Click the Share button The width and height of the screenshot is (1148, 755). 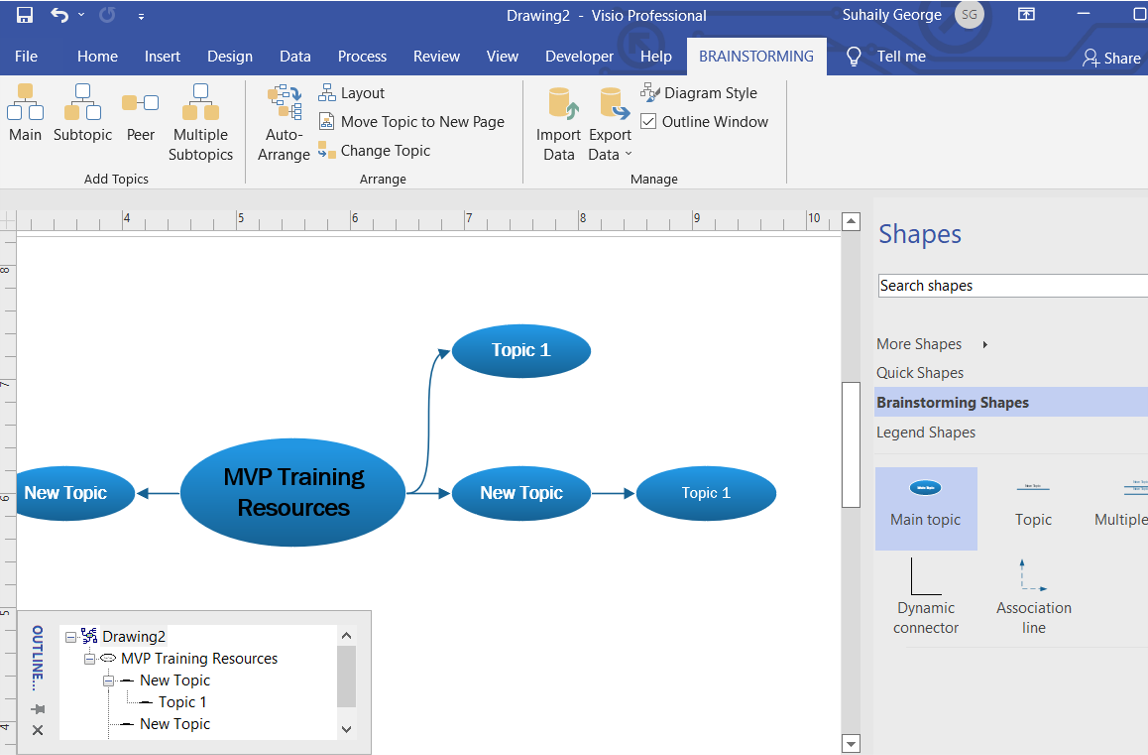1111,58
